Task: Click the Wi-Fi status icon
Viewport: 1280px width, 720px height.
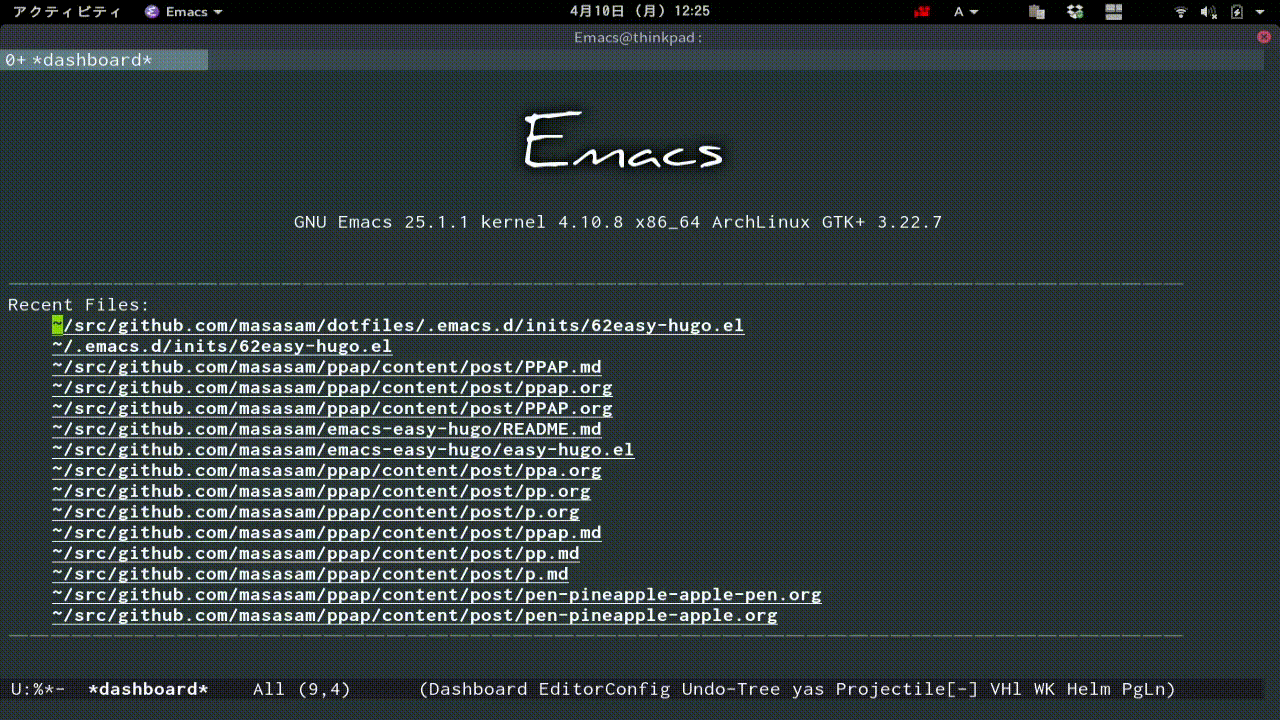Action: tap(1181, 12)
